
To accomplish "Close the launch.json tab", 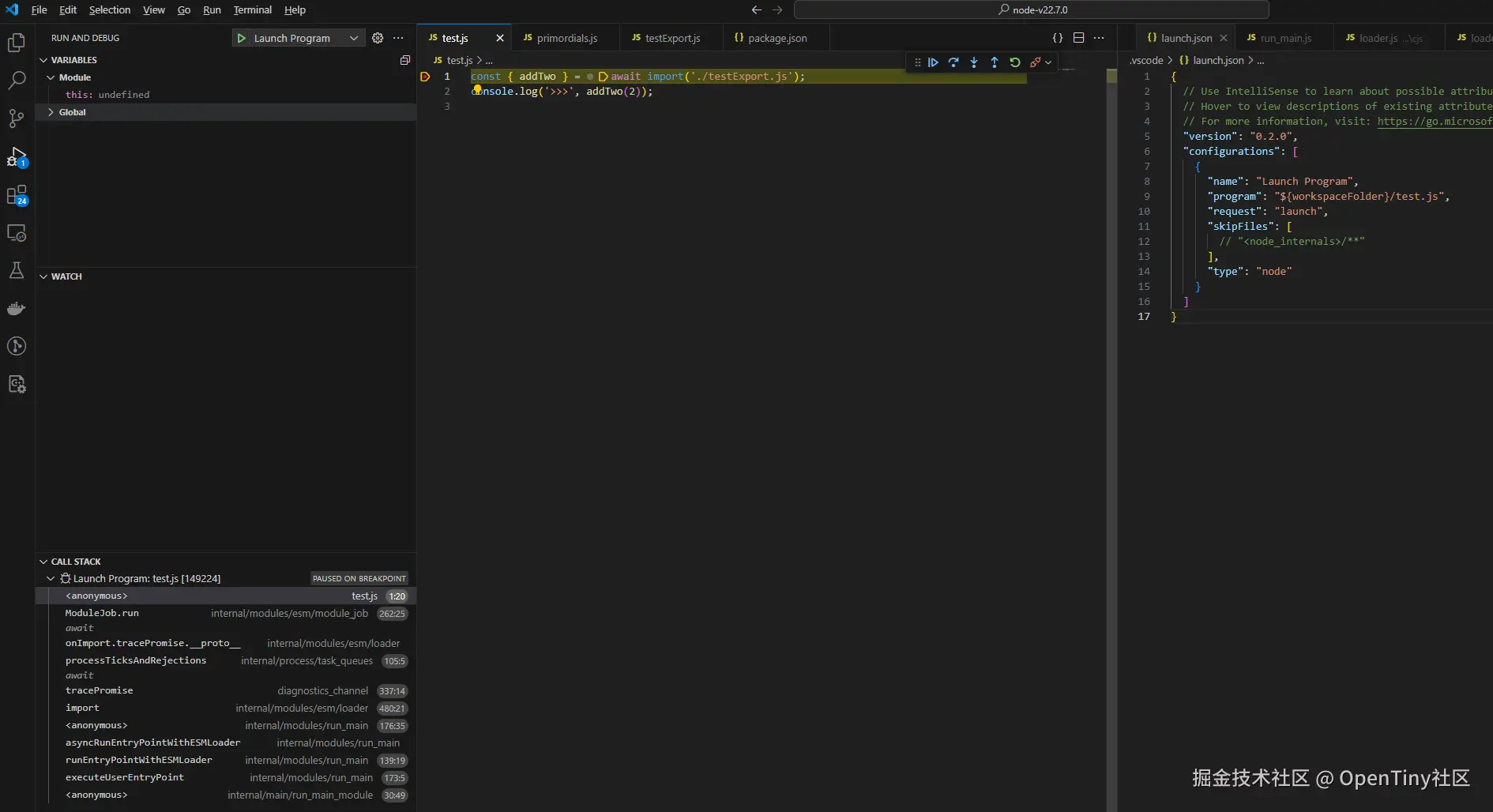I will pos(1224,38).
